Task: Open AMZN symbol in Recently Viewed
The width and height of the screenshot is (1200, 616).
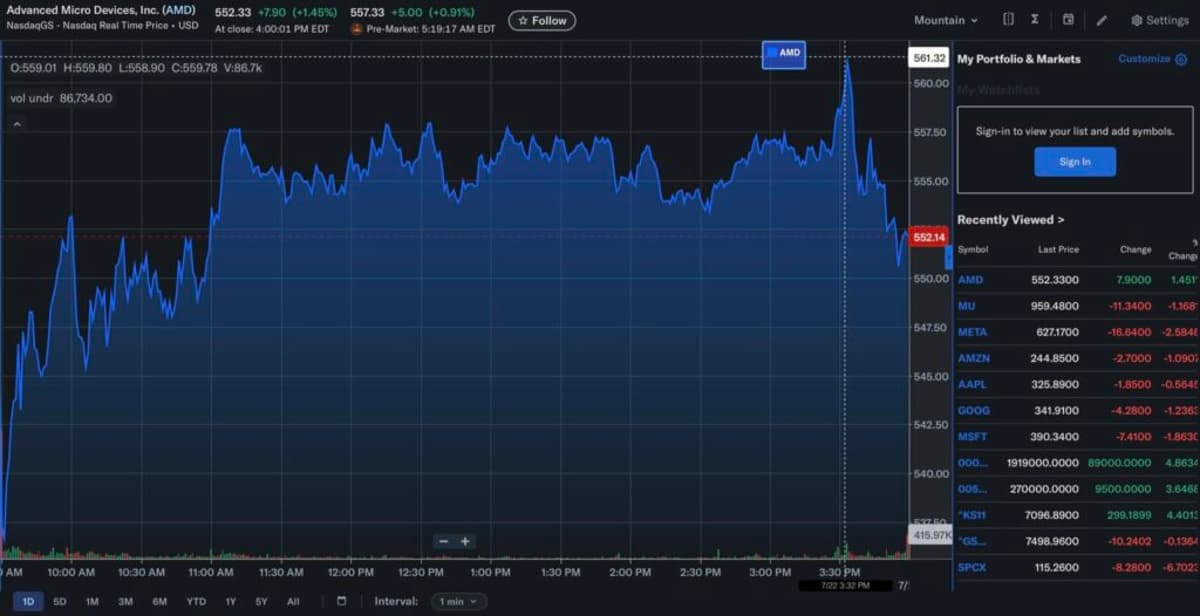Action: (973, 358)
